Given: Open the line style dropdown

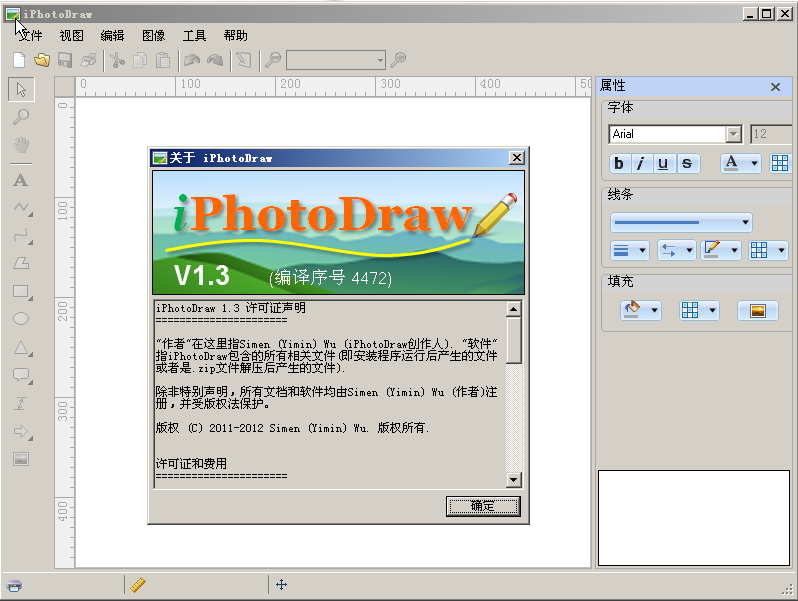Looking at the screenshot, I should point(681,222).
